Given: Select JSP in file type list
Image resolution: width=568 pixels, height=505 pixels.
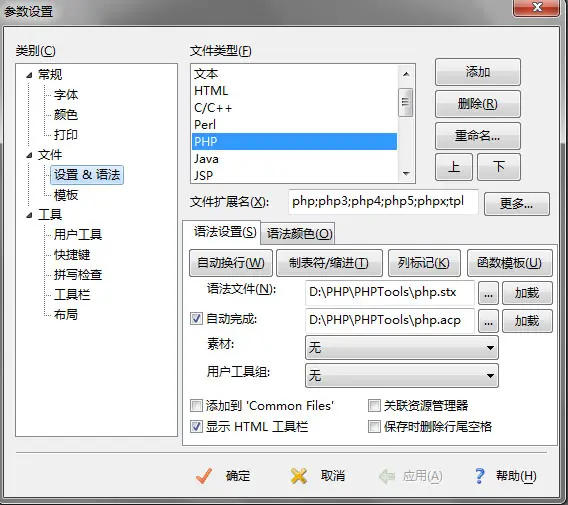Looking at the screenshot, I should click(294, 175).
